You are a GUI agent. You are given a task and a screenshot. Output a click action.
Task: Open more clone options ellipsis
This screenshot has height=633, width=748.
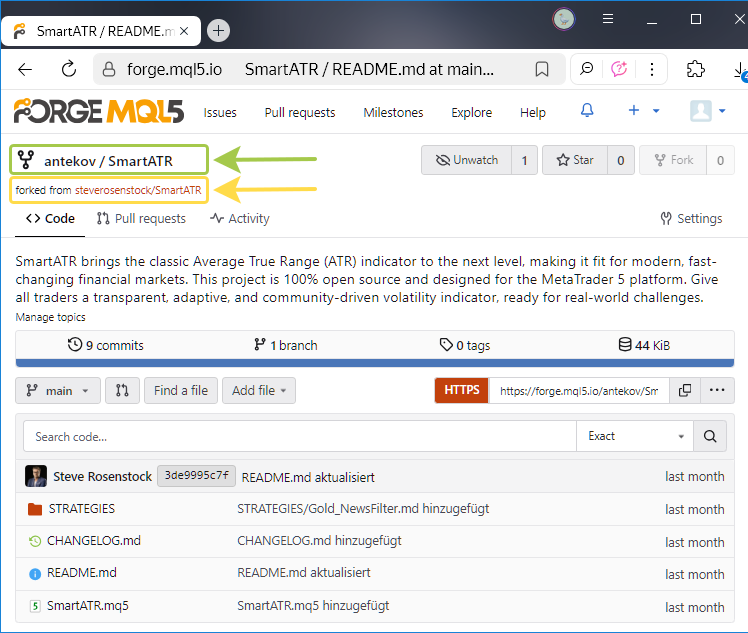(717, 391)
